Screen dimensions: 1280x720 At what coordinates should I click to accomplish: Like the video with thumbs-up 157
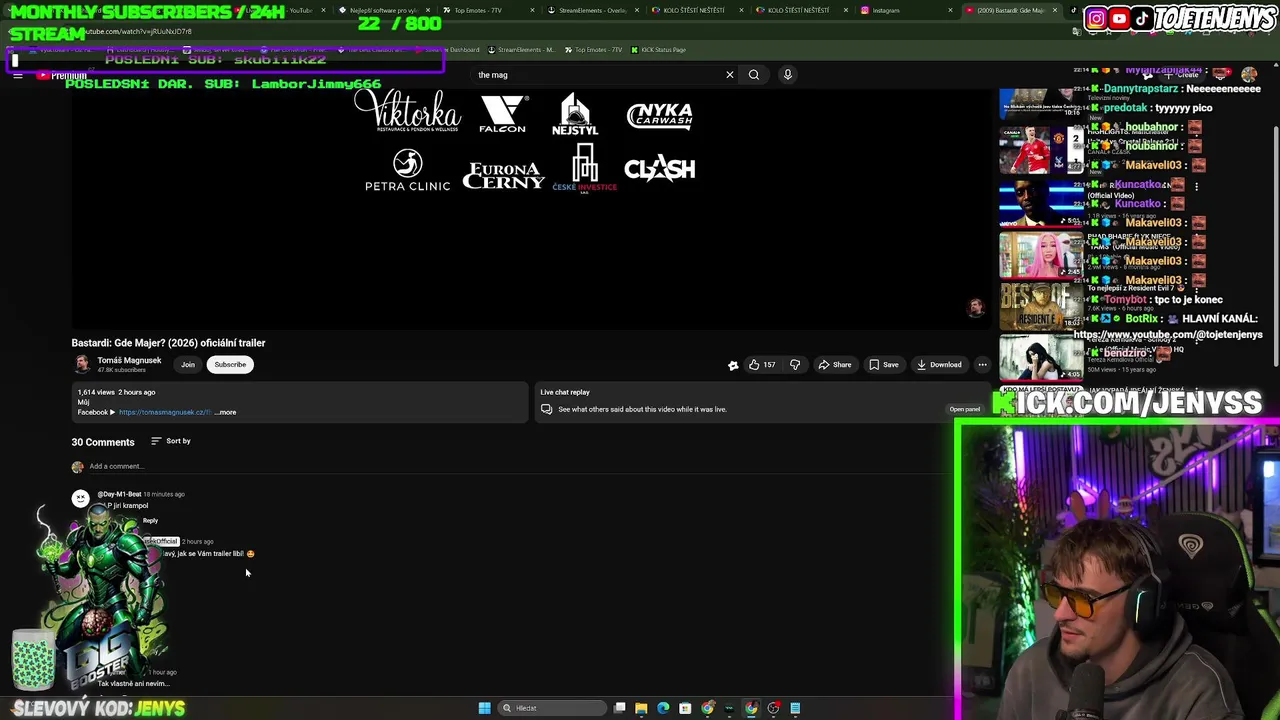762,365
